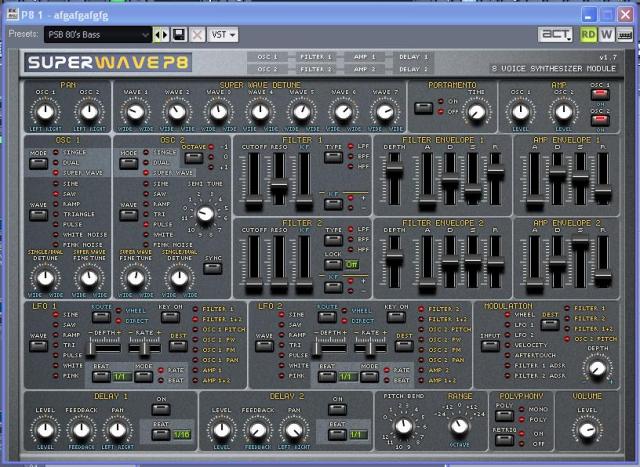Open the Presets dropdown PSB 80's Bass
640x467 pixels.
tap(98, 35)
